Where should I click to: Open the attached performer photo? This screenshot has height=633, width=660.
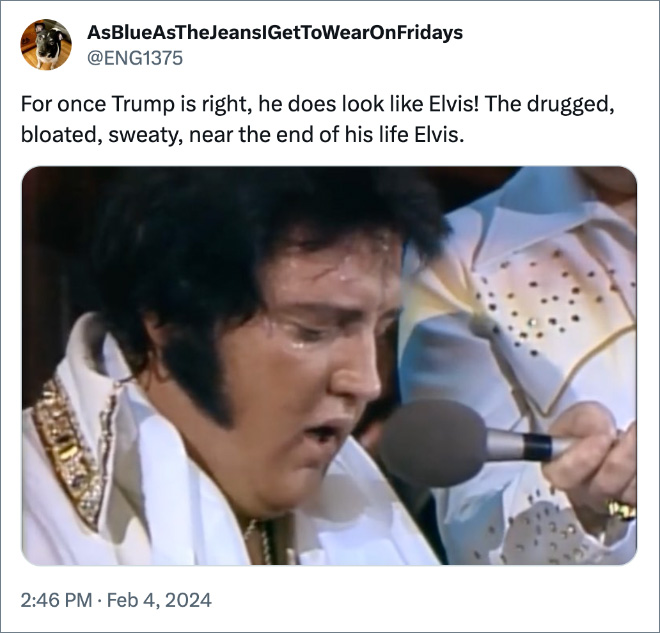[x=329, y=365]
